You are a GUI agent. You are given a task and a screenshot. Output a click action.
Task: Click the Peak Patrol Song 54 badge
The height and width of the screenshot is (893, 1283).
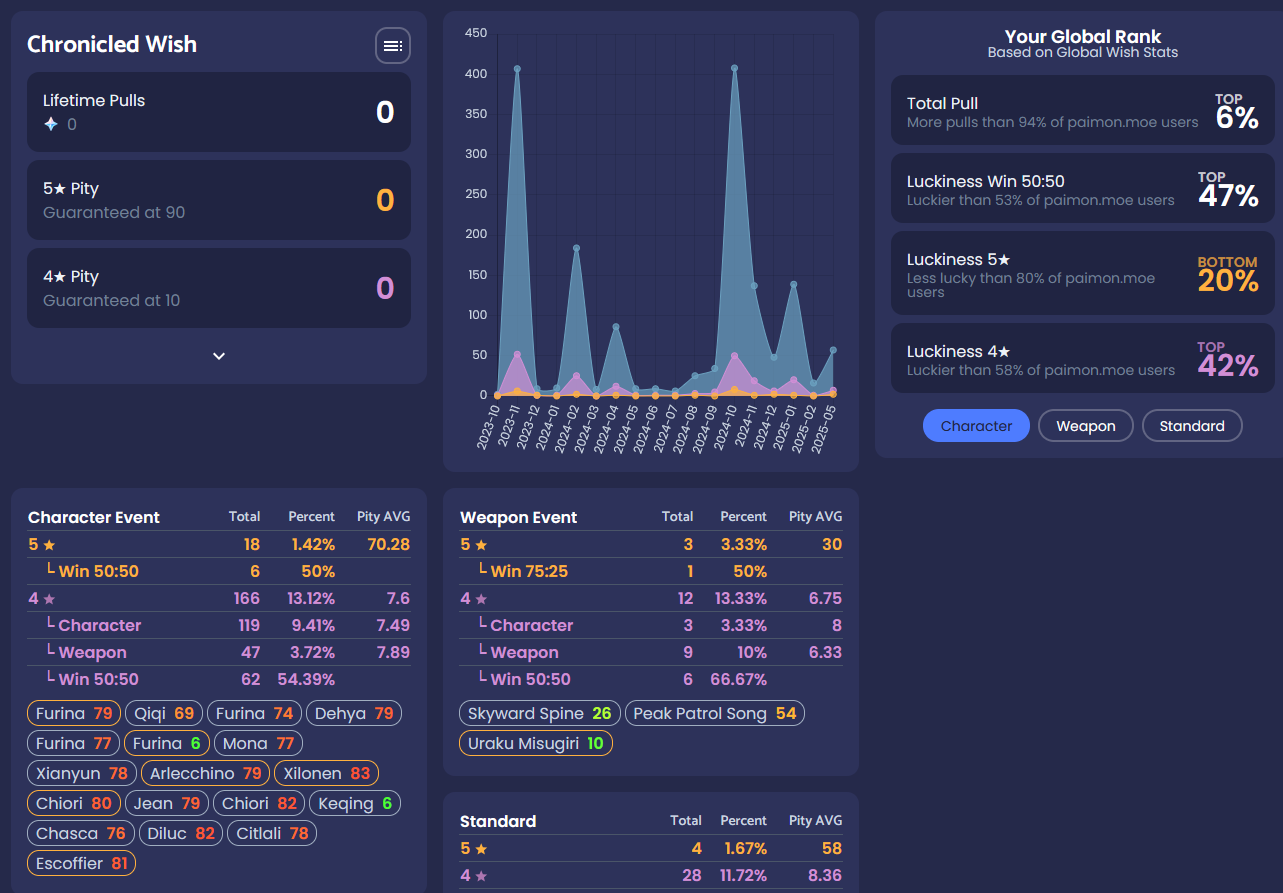click(715, 714)
